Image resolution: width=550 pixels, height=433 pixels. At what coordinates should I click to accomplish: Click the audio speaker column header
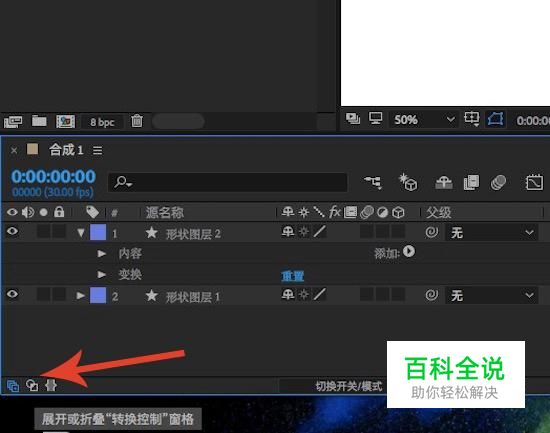click(28, 212)
